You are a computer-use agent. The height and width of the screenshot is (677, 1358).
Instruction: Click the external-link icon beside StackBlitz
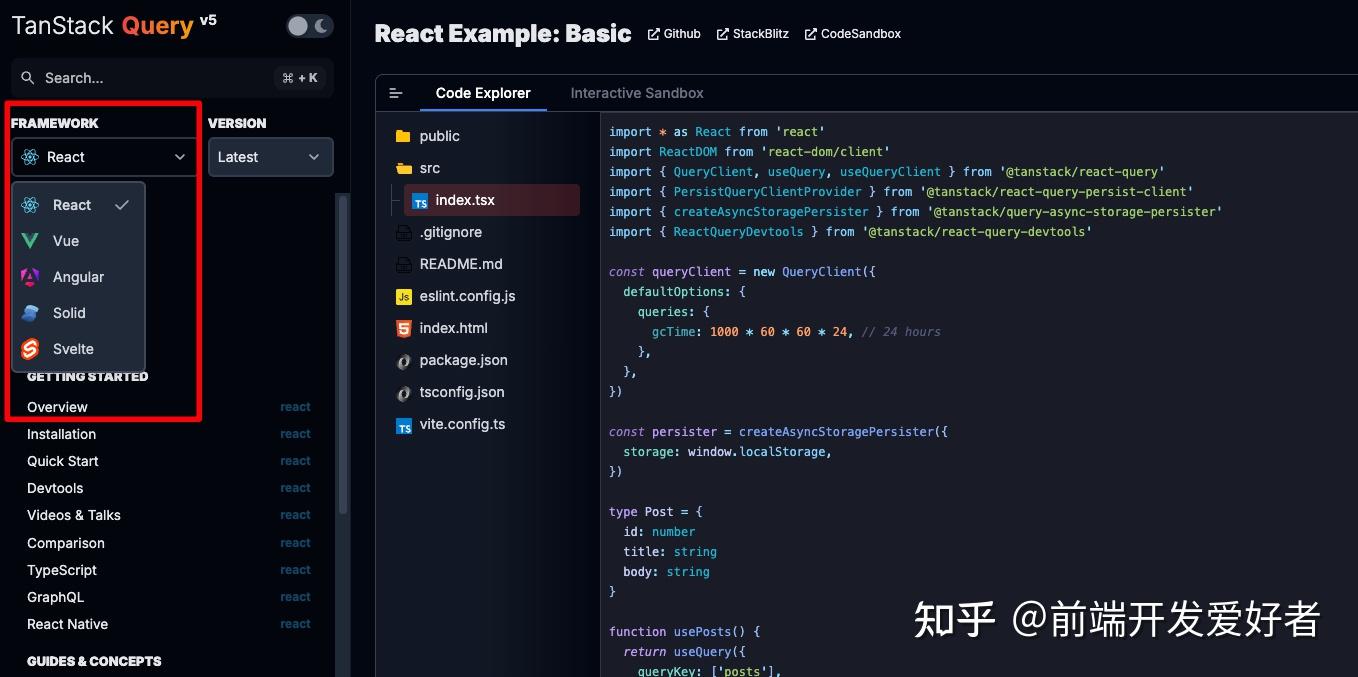coord(723,34)
